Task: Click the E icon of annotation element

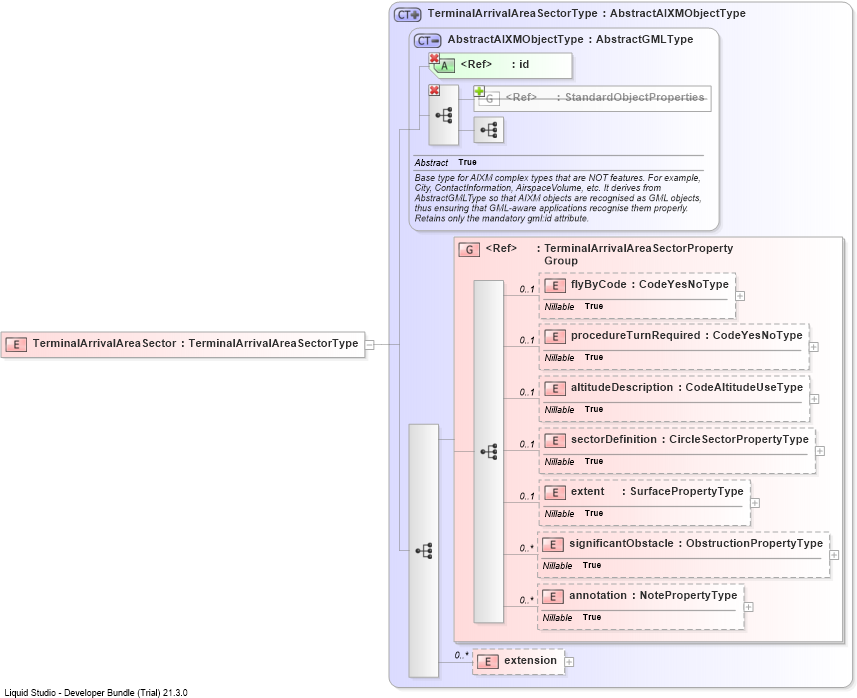Action: pos(553,596)
